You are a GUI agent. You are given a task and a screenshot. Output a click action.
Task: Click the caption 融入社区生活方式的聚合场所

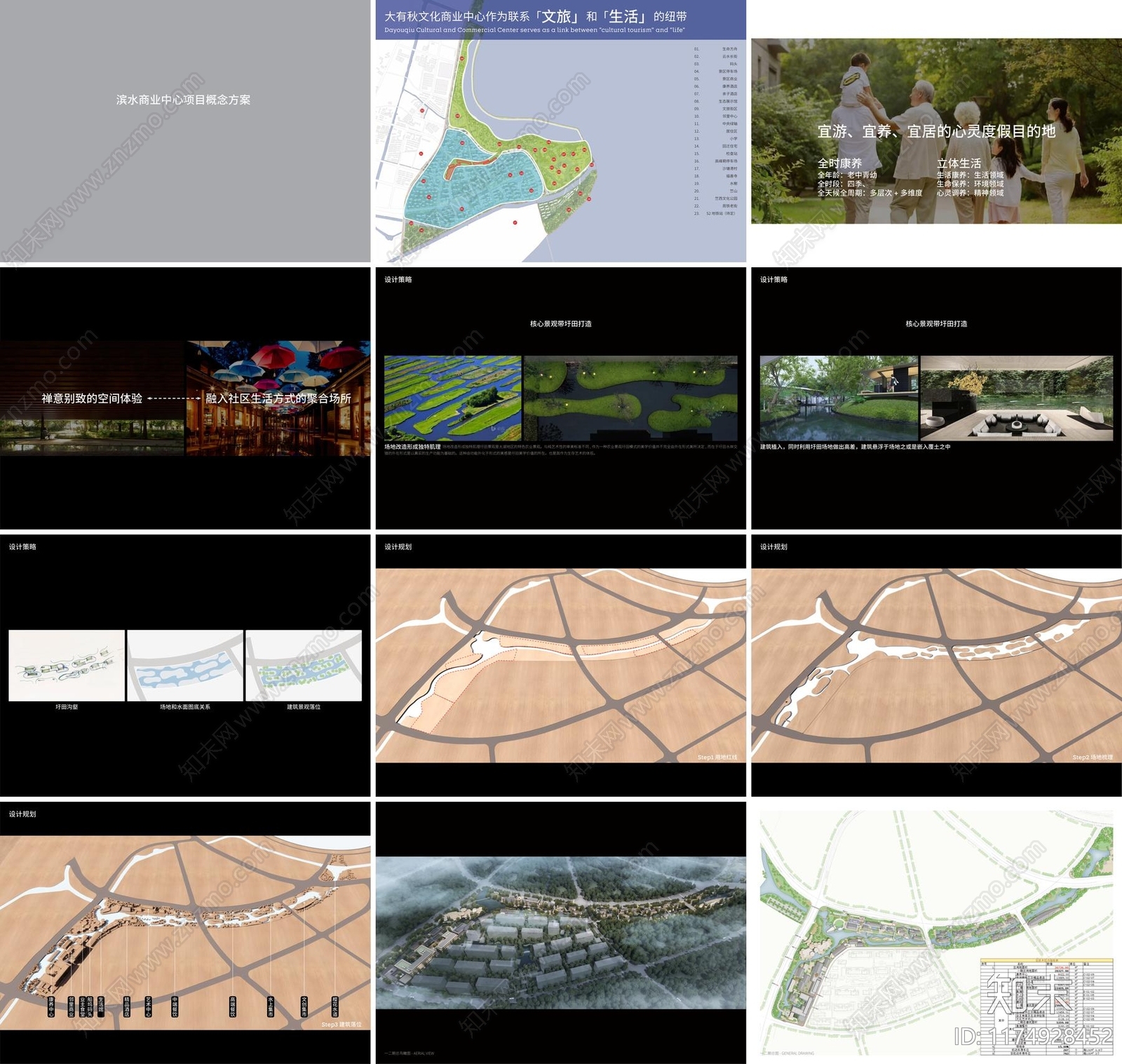click(x=278, y=398)
